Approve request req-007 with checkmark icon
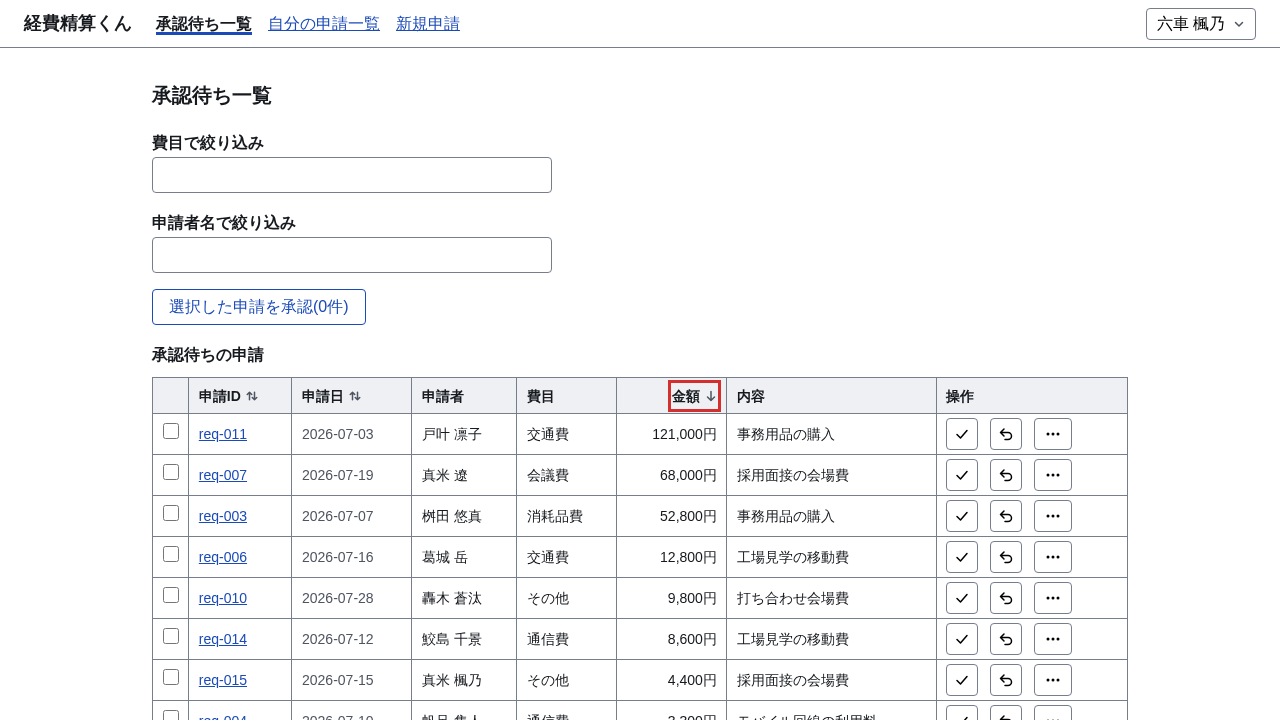This screenshot has width=1280, height=720. click(x=962, y=475)
